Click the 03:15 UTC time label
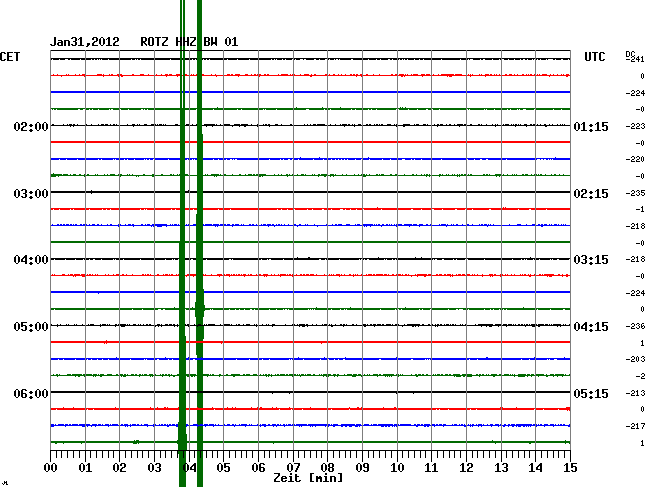This screenshot has height=494, width=650. click(591, 260)
